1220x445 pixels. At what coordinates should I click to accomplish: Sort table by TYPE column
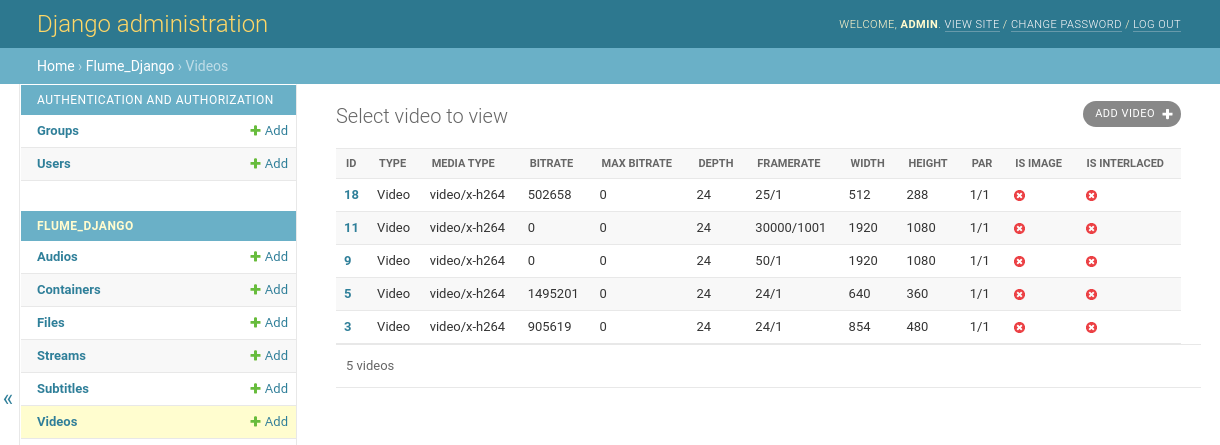coord(392,163)
